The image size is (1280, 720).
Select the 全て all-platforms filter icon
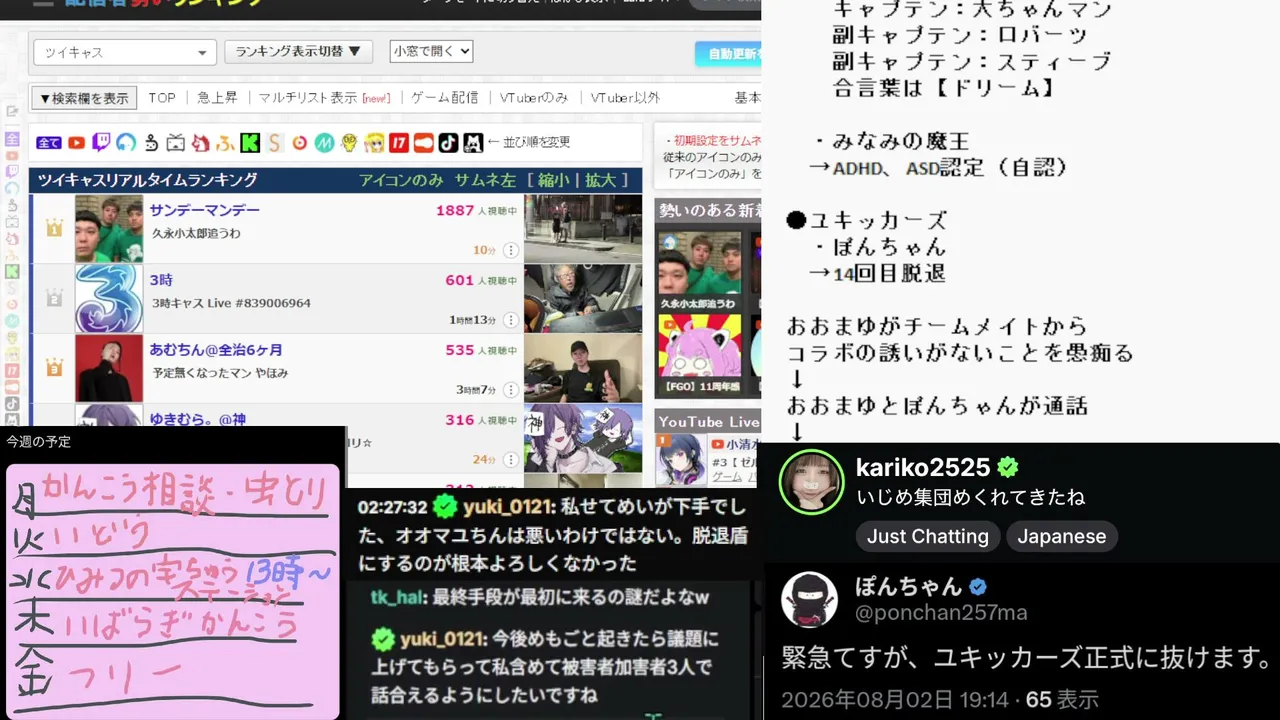(x=49, y=143)
